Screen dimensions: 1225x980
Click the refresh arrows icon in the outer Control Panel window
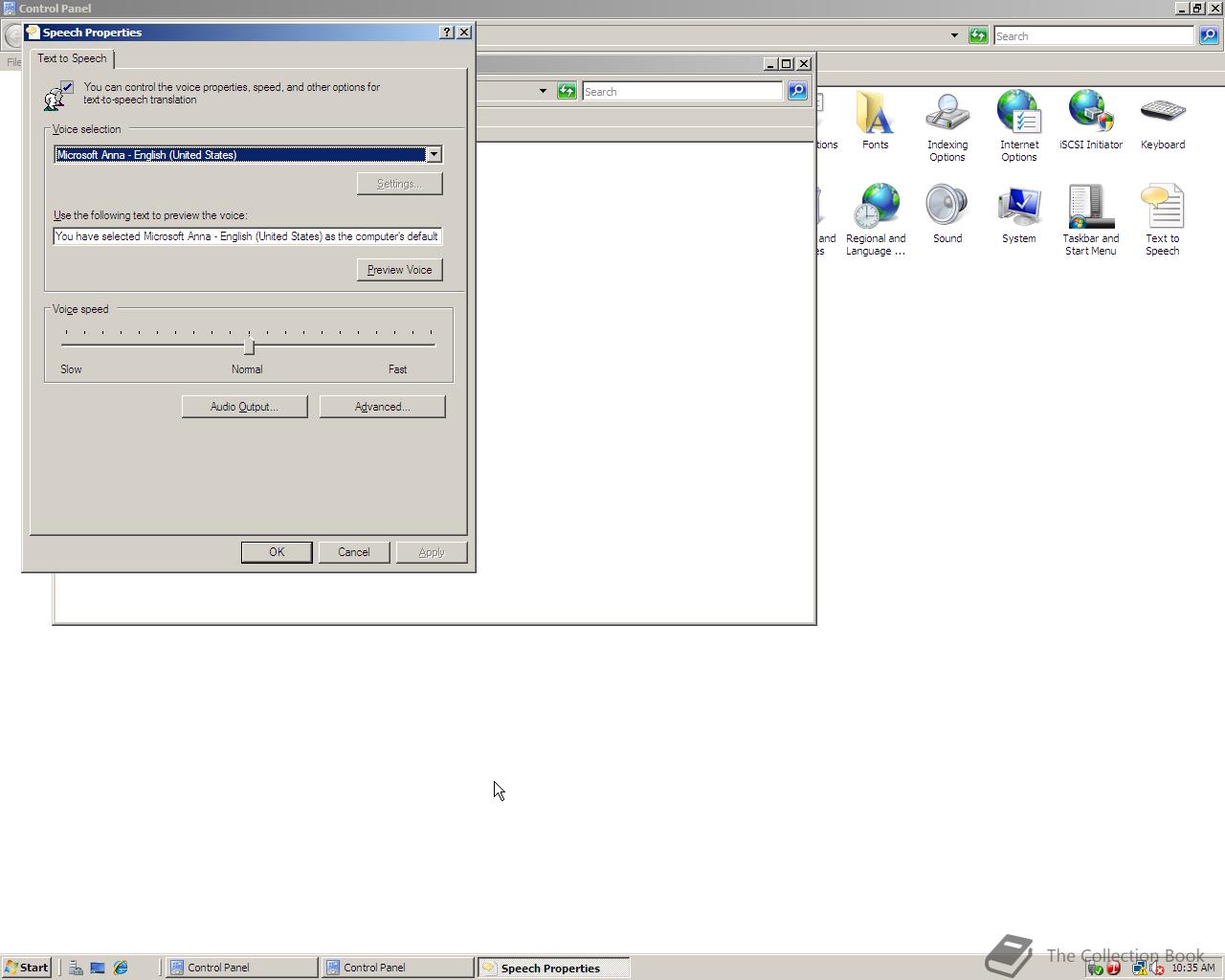tap(977, 35)
